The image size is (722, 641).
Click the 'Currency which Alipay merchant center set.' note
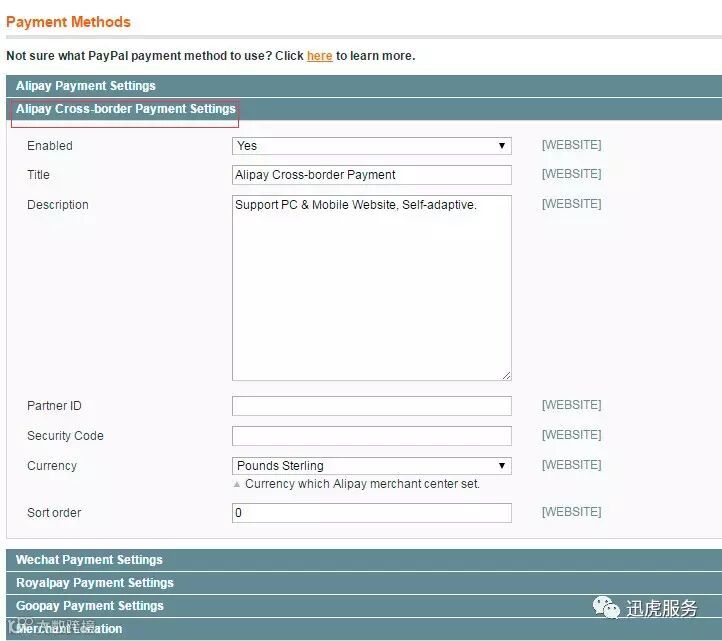click(x=362, y=484)
